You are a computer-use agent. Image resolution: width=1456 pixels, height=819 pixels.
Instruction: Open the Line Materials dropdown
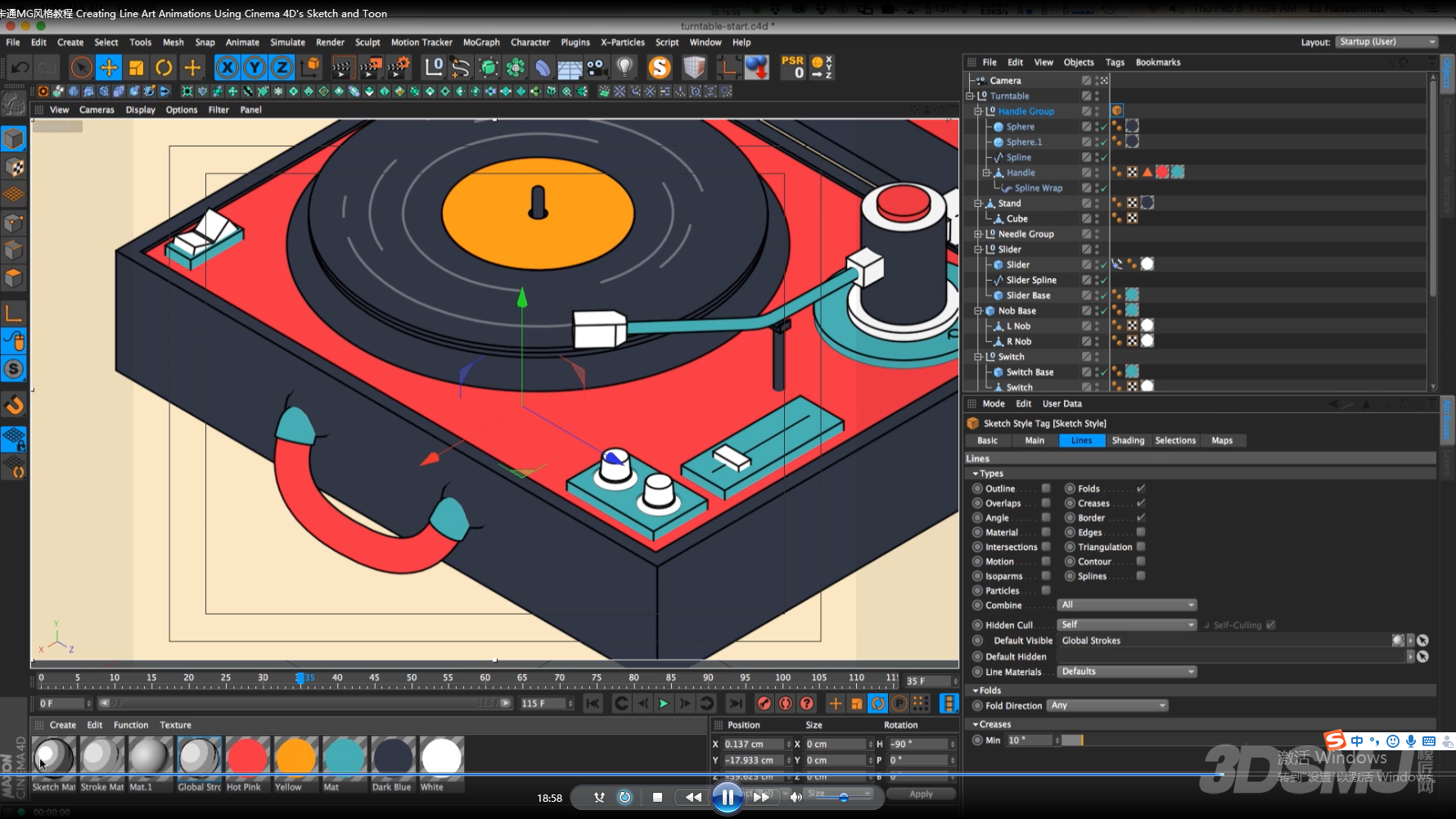click(x=1127, y=672)
